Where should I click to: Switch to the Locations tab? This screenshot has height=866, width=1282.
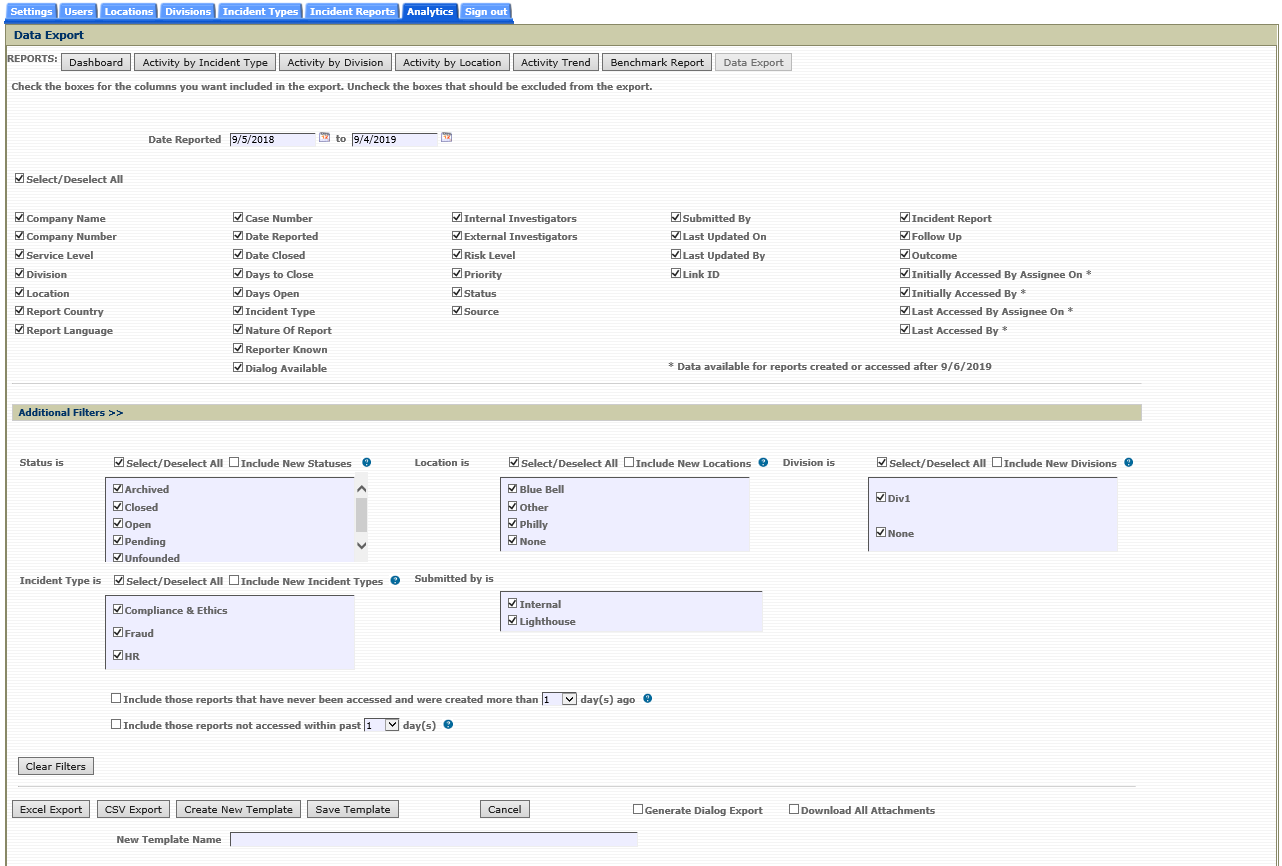point(129,12)
